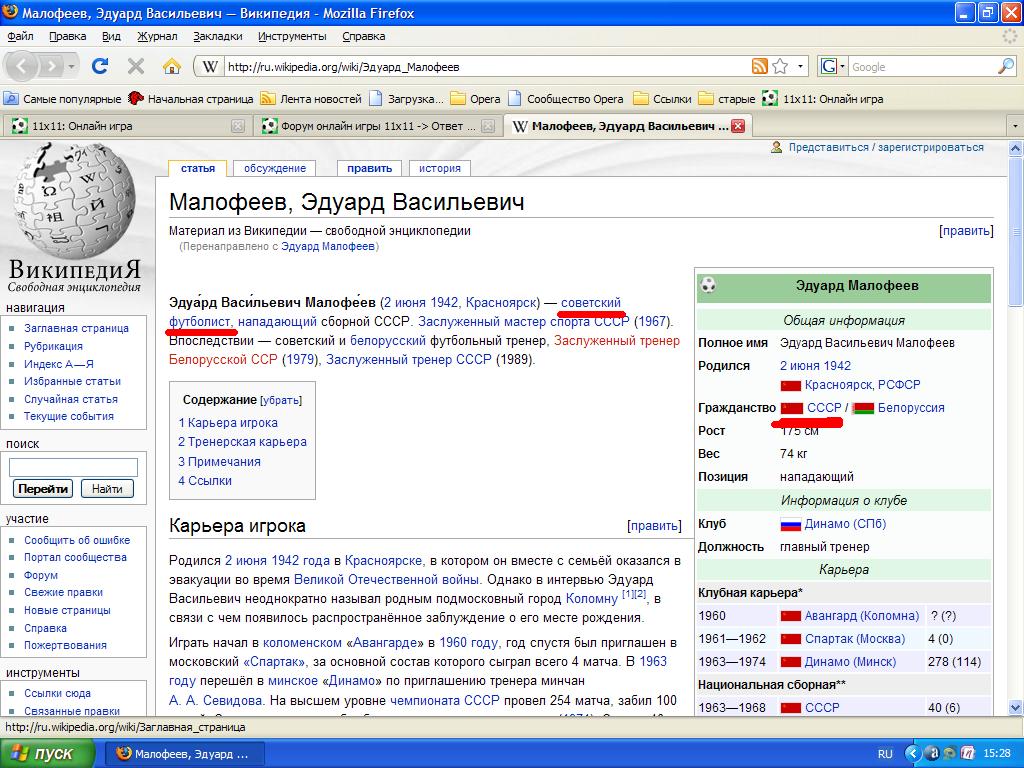Image resolution: width=1024 pixels, height=768 pixels.
Task: Switch to the обсуждение tab
Action: (275, 168)
